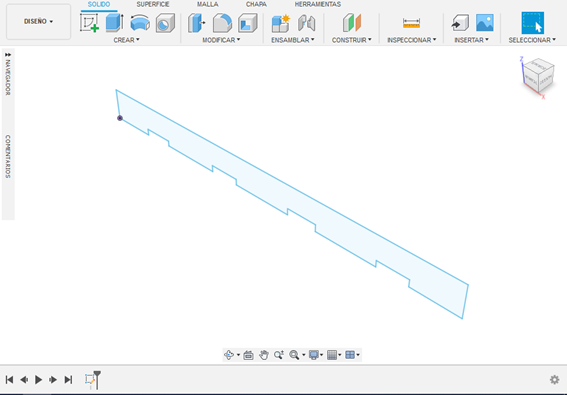Step forward one timeline feature

53,379
